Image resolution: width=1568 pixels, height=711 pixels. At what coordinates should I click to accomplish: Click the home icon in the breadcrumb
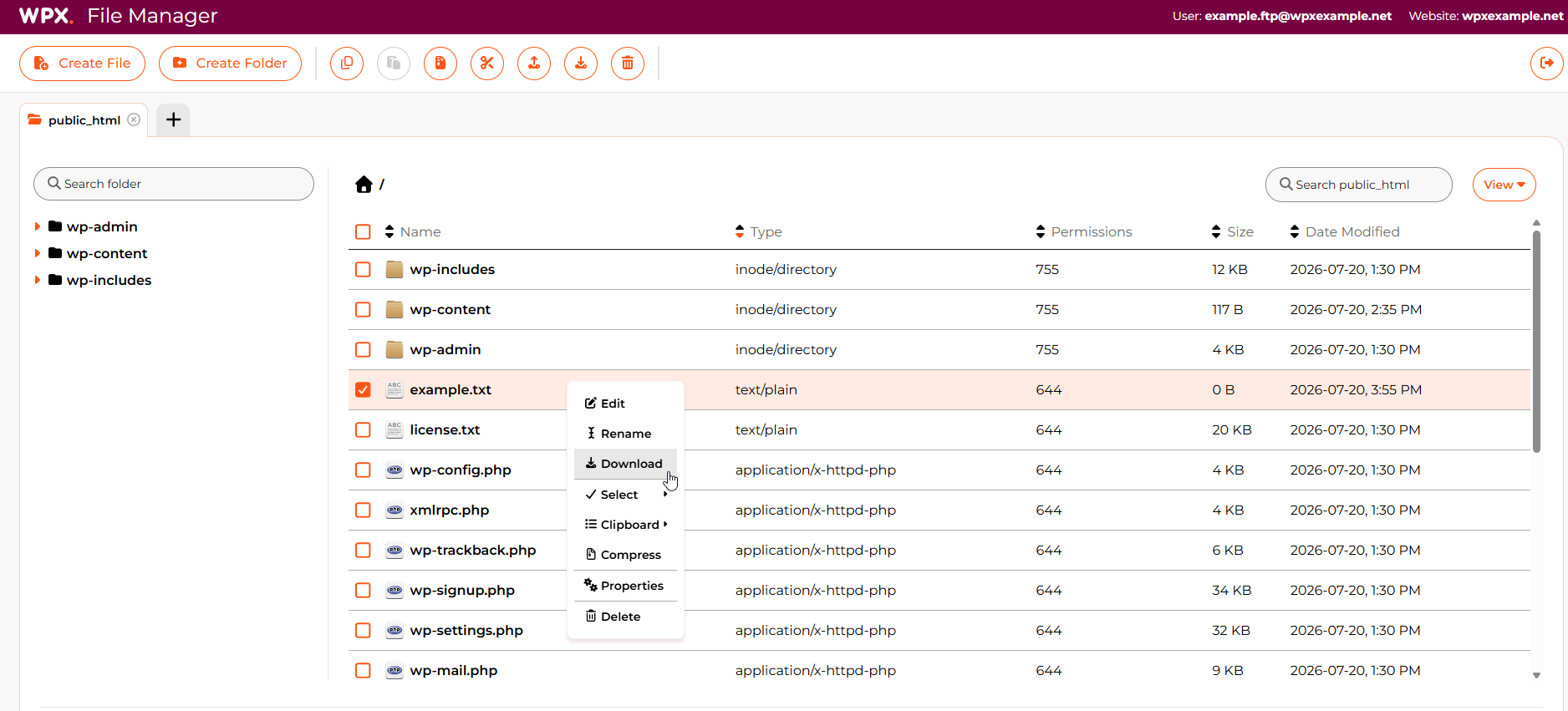click(x=364, y=185)
